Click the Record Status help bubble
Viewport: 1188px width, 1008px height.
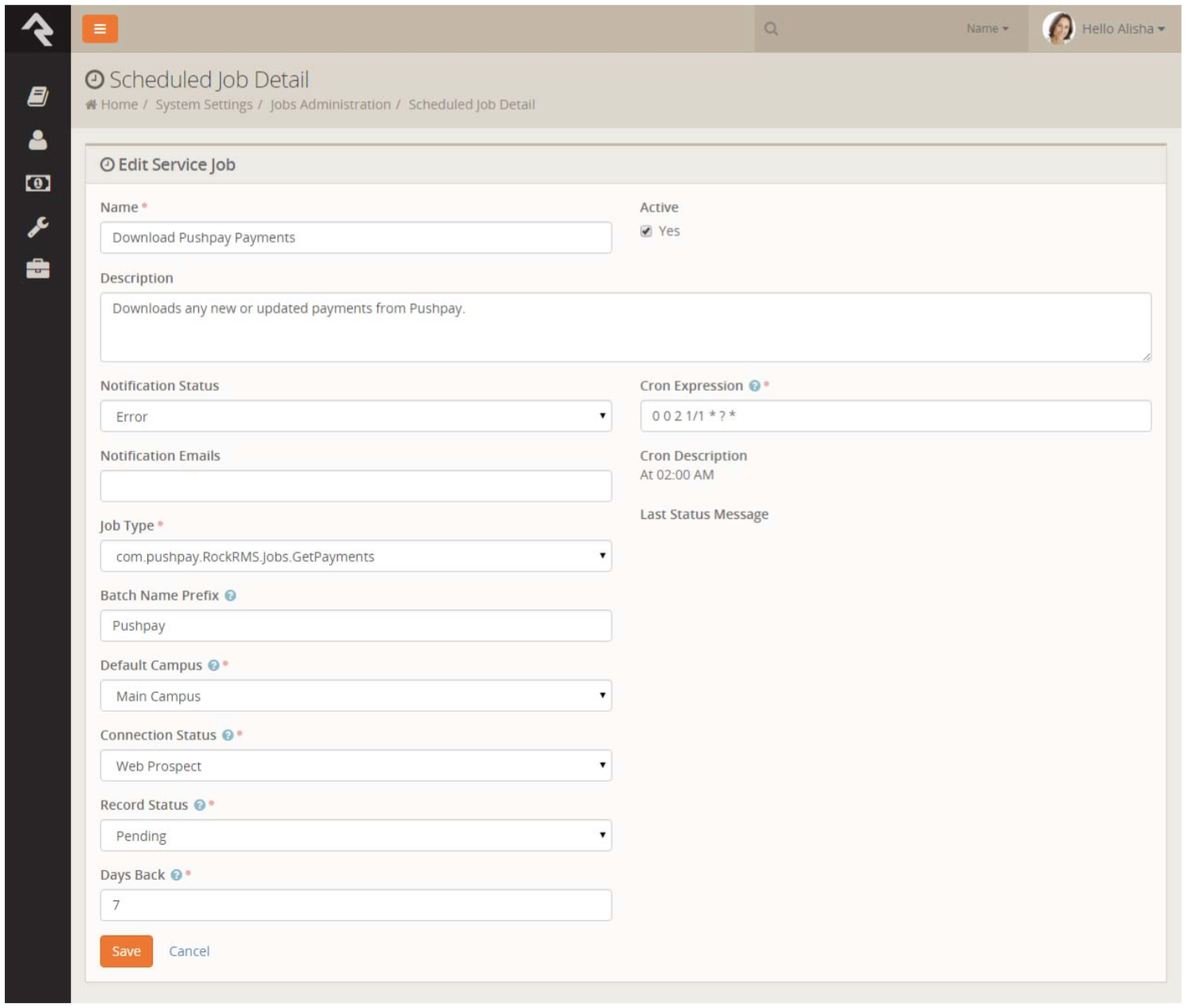199,805
